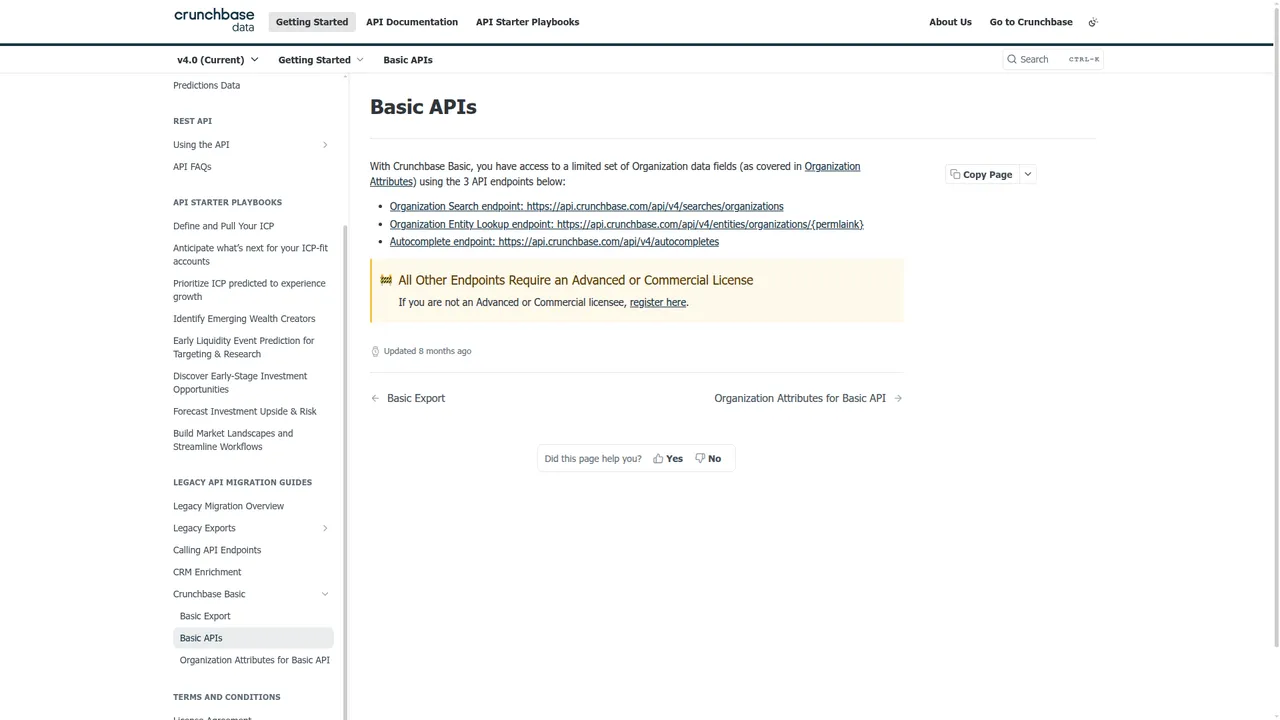This screenshot has height=720, width=1280.
Task: Click the Copy Page clipboard icon
Action: (956, 174)
